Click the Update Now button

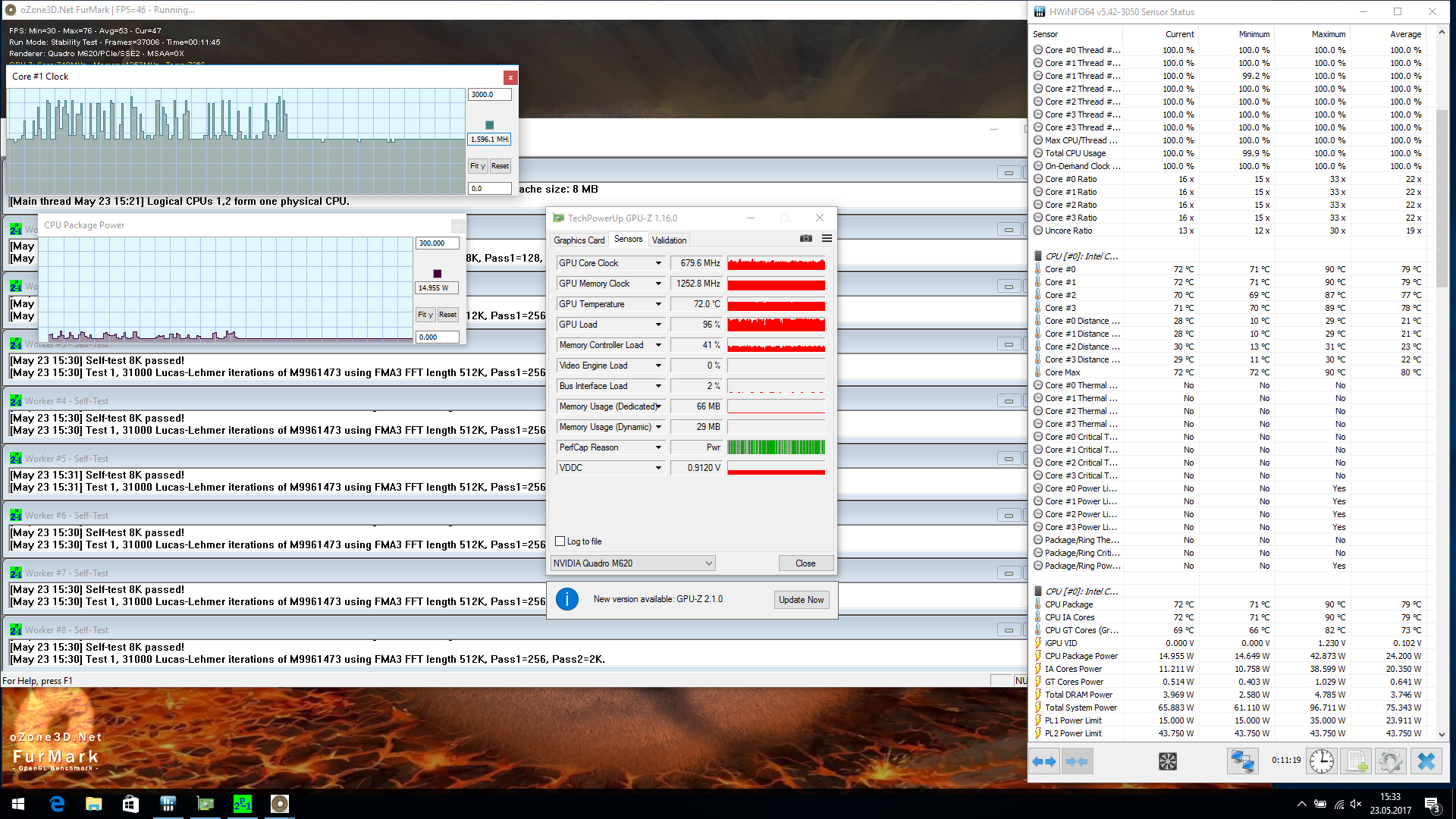801,599
